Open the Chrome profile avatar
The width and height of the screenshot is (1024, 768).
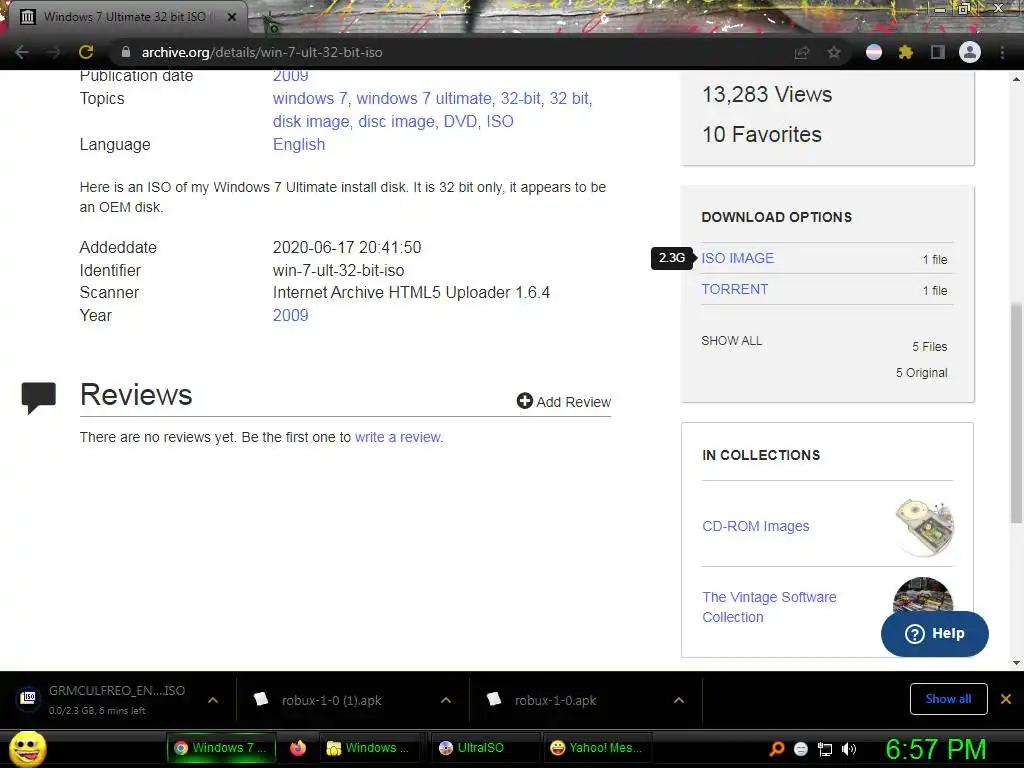point(970,52)
